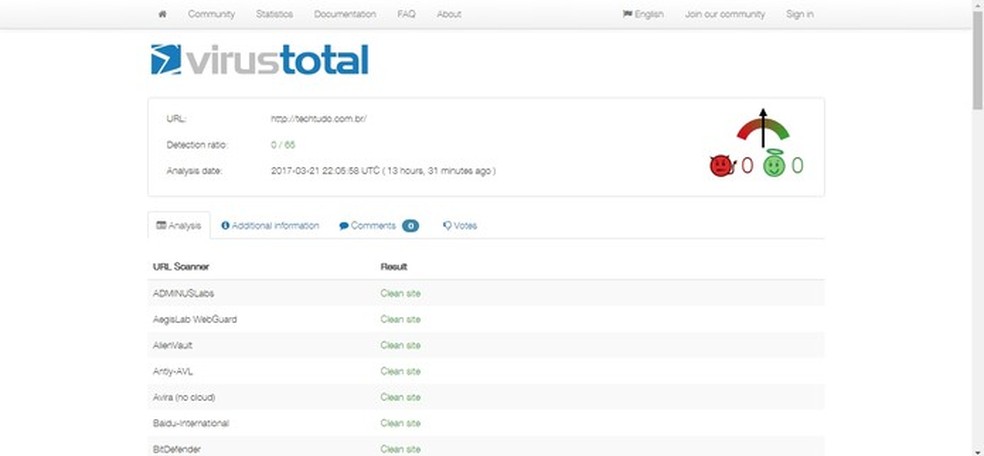Viewport: 984px width, 456px height.
Task: Click the Comments count badge
Action: tap(410, 226)
